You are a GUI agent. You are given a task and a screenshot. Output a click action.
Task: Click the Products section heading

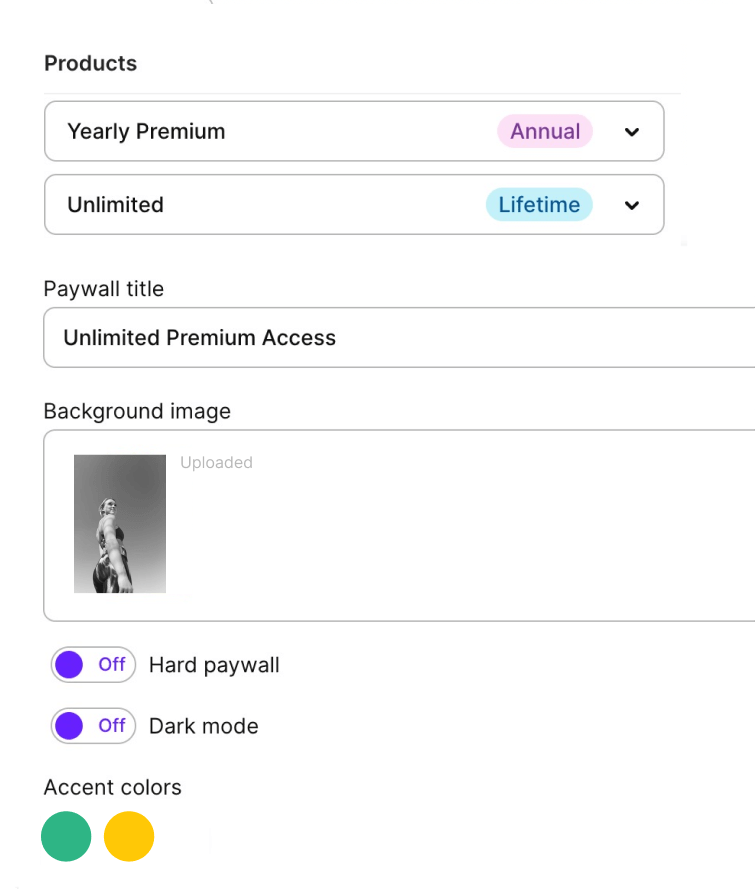91,63
